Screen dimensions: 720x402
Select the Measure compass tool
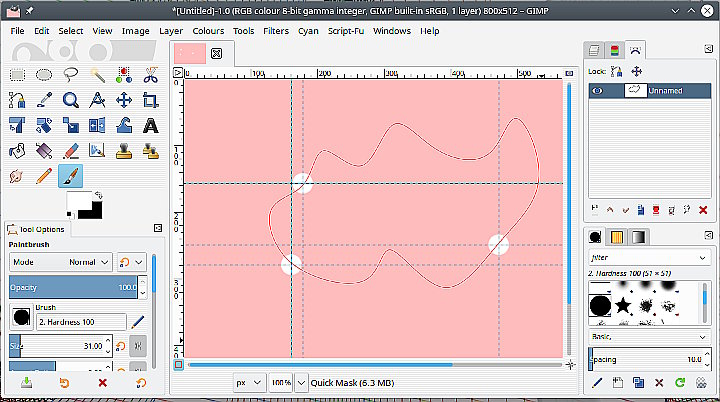click(97, 100)
